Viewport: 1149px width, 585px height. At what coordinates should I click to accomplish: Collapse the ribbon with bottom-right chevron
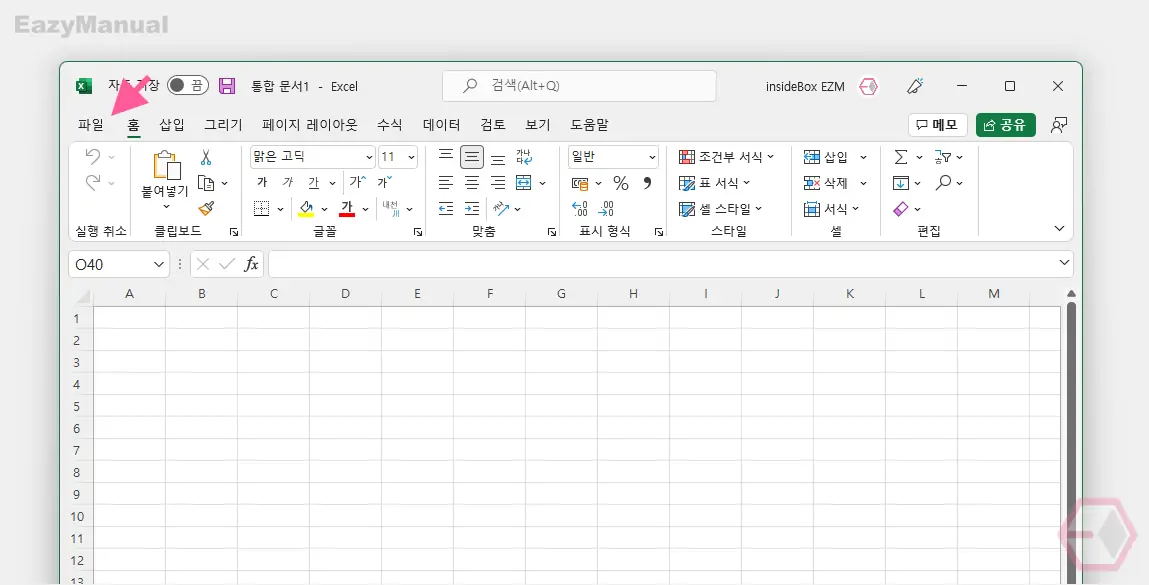click(x=1059, y=229)
